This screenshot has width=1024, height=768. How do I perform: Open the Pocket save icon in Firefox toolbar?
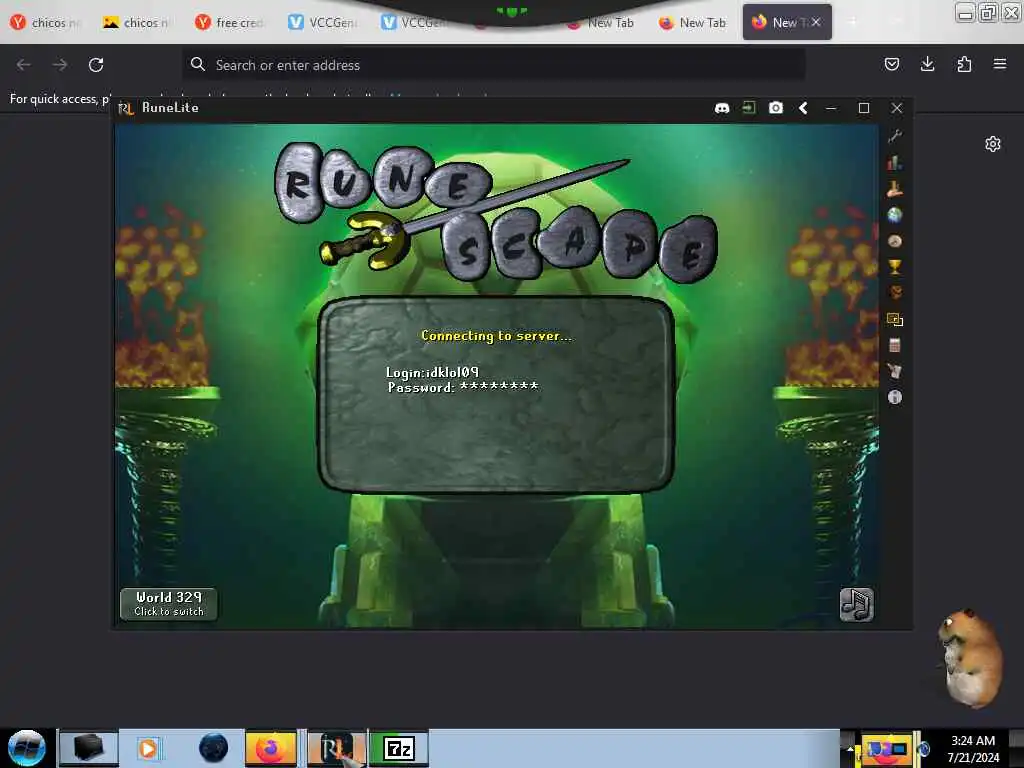point(891,64)
